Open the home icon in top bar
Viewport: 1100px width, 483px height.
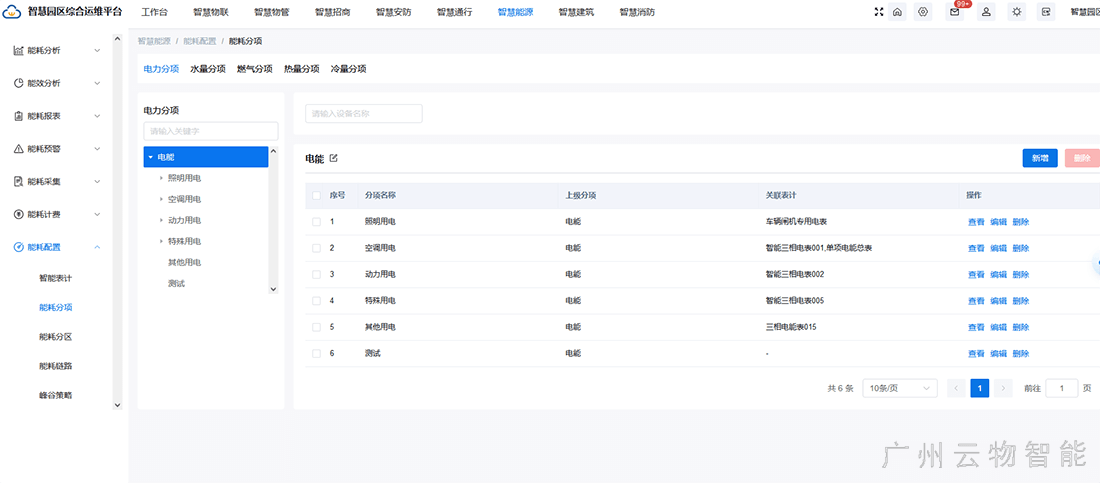[898, 12]
